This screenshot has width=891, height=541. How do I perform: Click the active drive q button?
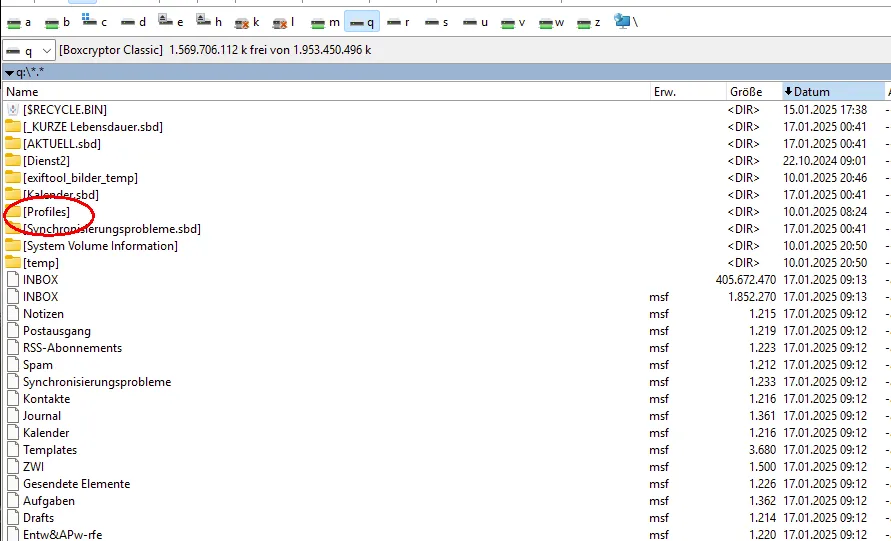coord(362,22)
